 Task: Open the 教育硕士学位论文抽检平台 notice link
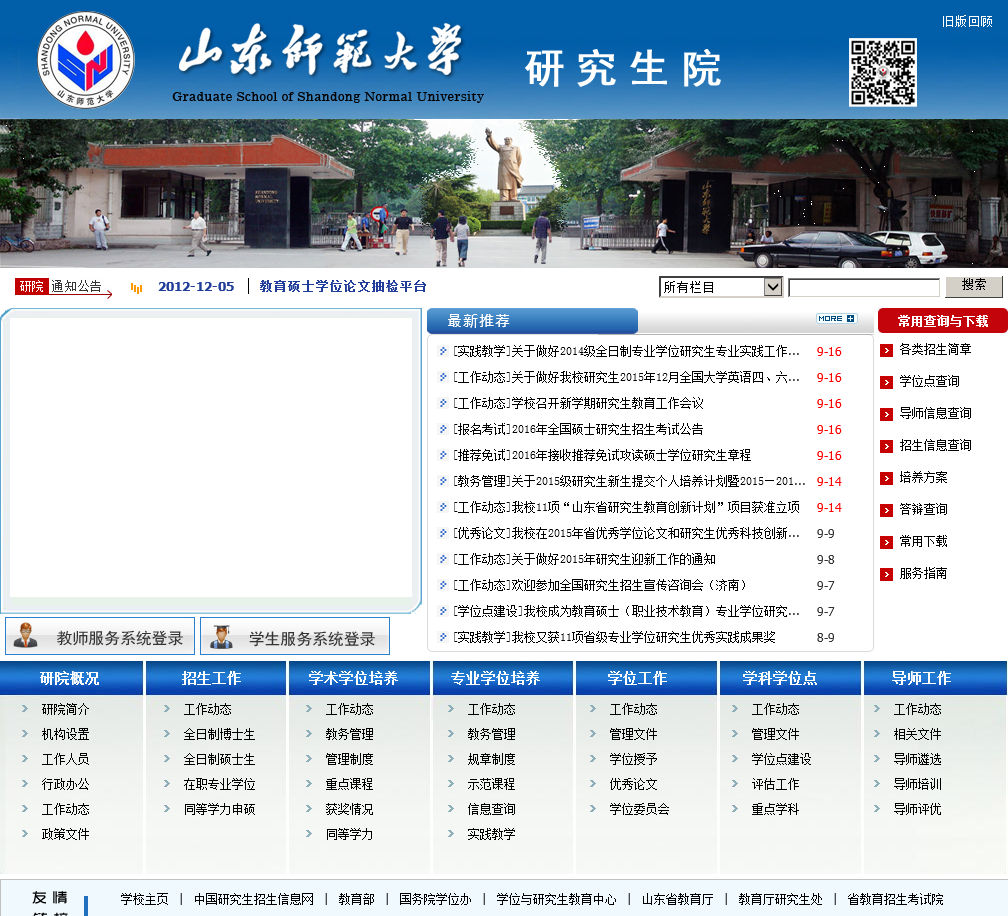click(343, 286)
